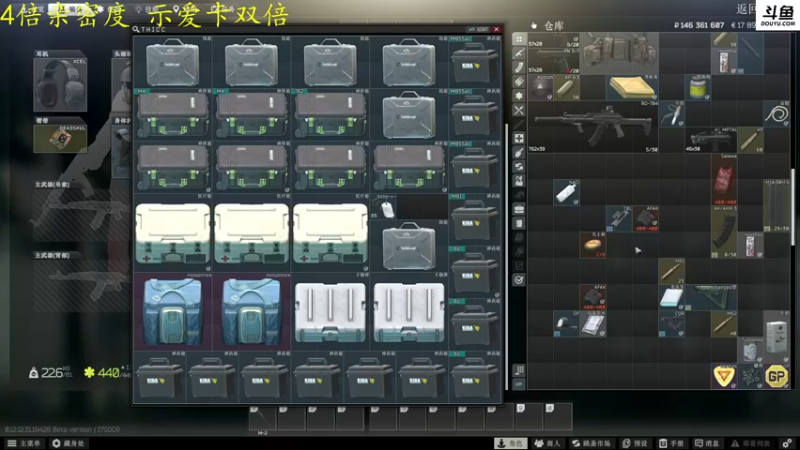Viewport: 800px width, 450px height.
Task: Close the THICC case window
Action: tap(496, 30)
